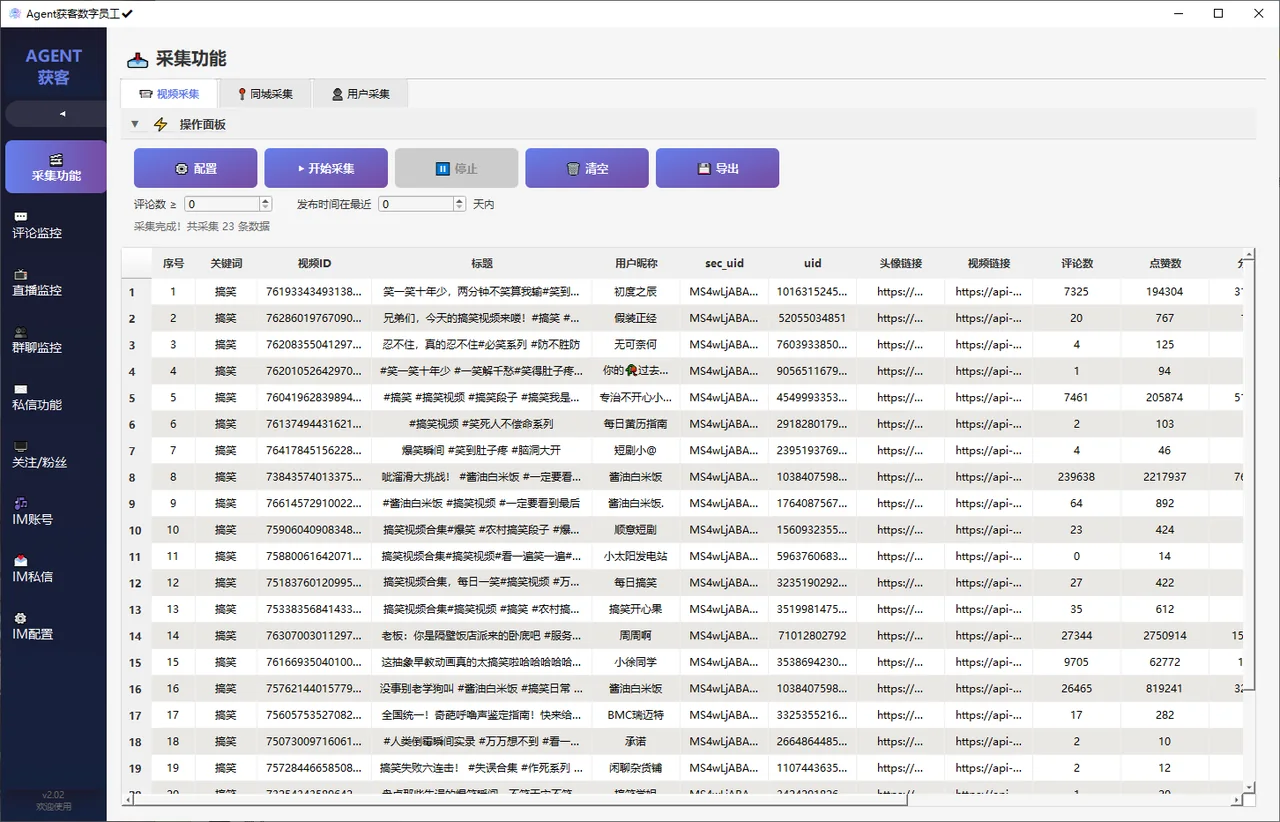Image resolution: width=1280 pixels, height=822 pixels.
Task: Click comment count cell 239638
Action: point(1077,477)
